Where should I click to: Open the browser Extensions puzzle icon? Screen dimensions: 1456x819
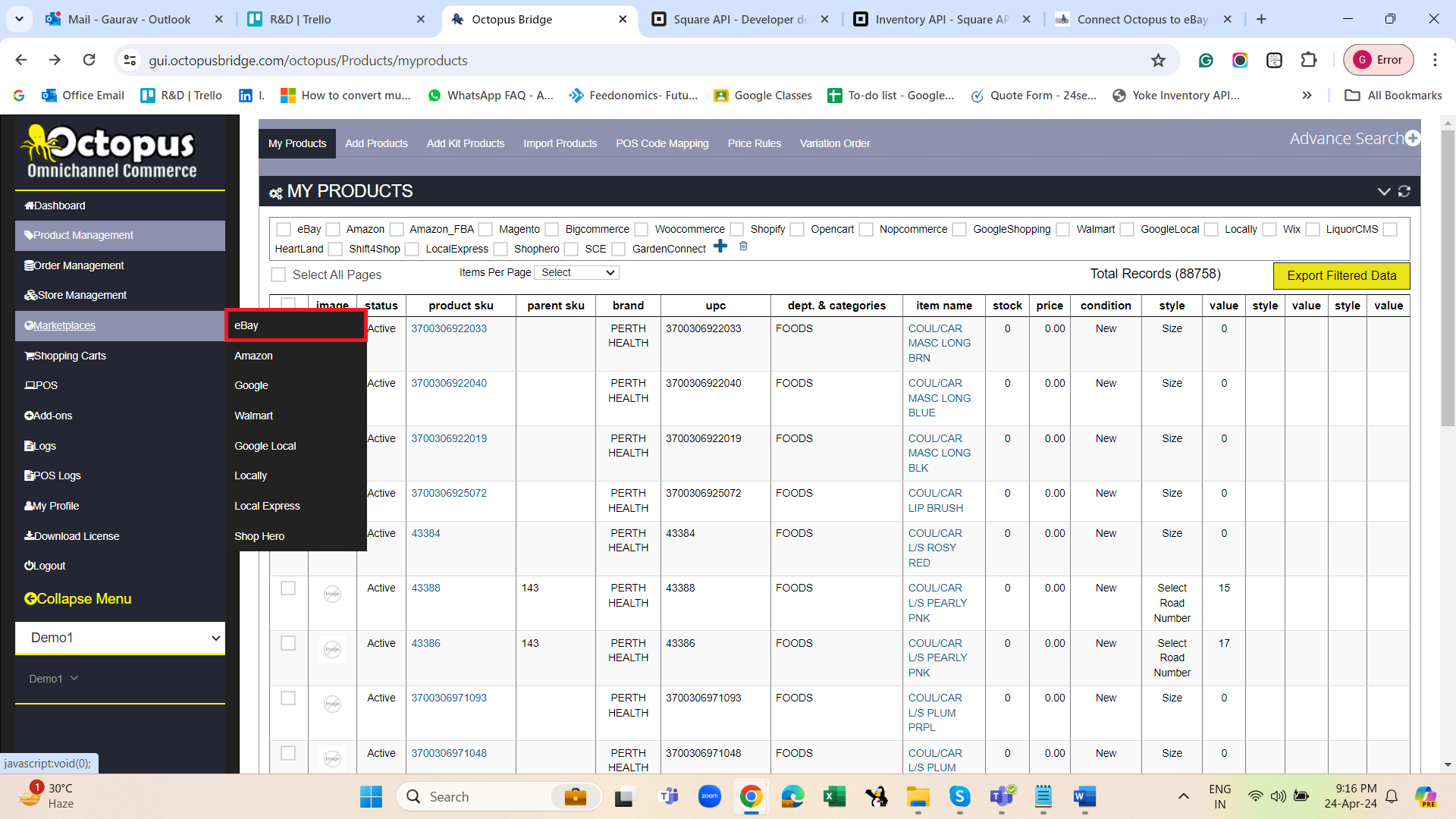(1309, 60)
